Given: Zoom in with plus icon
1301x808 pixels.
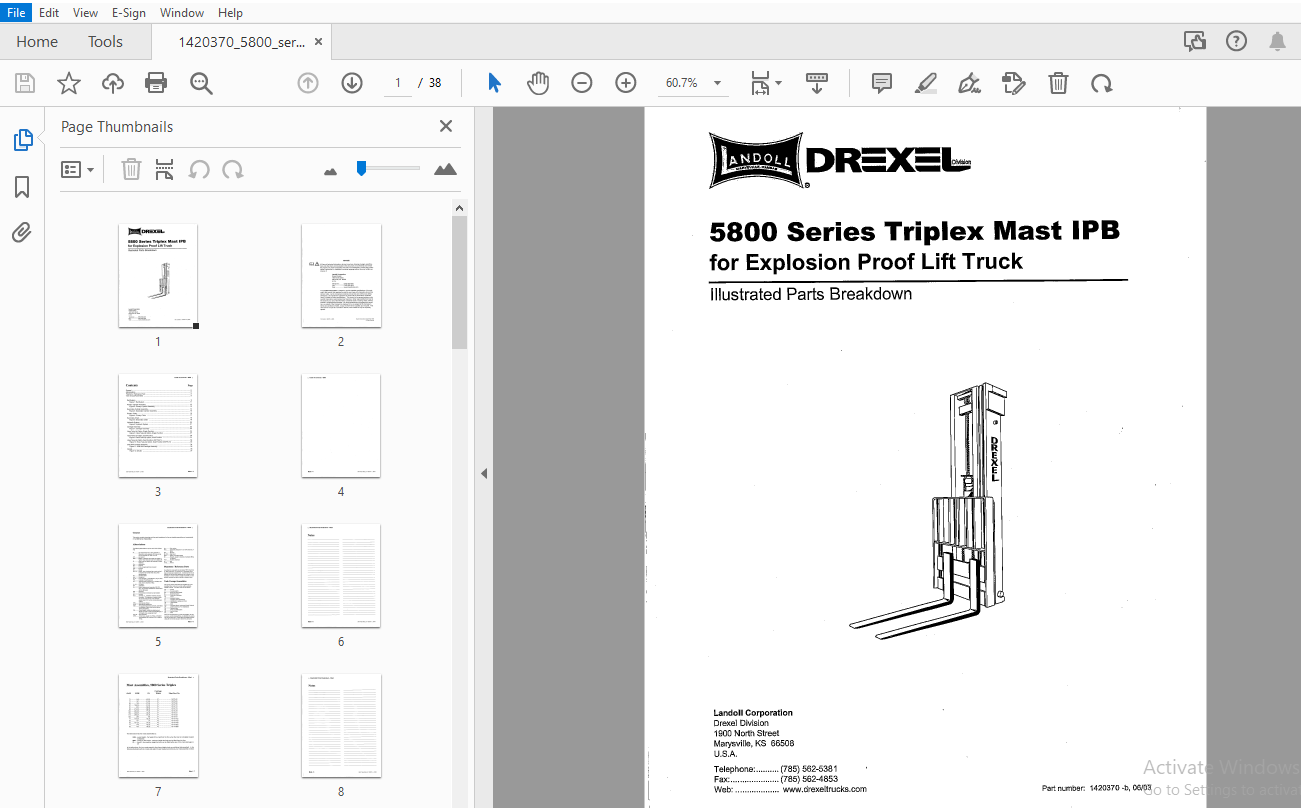Looking at the screenshot, I should coord(626,83).
